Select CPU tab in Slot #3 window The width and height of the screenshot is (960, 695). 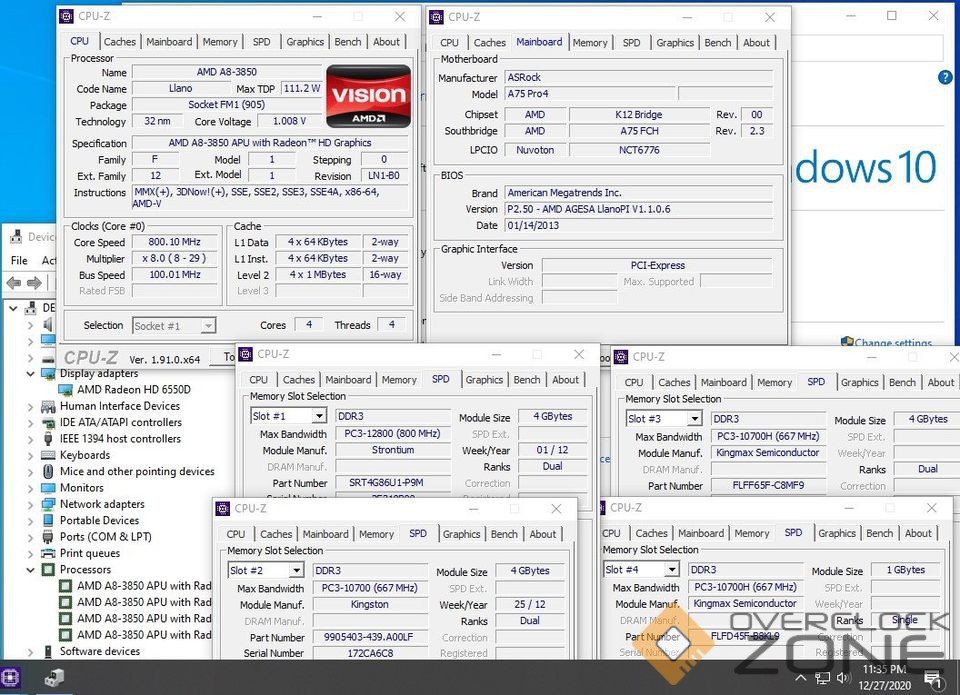(634, 382)
